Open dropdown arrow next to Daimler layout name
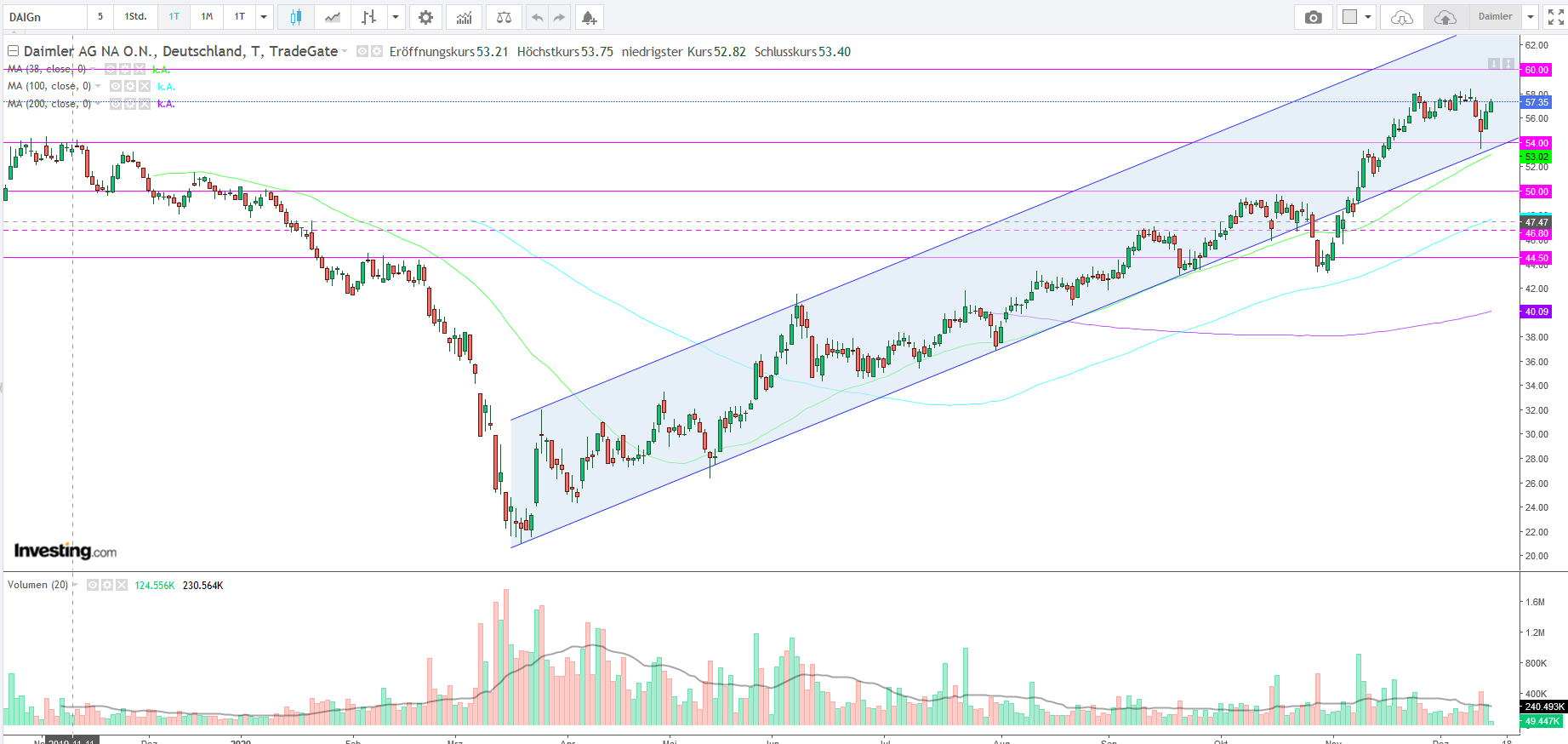 coord(1530,17)
